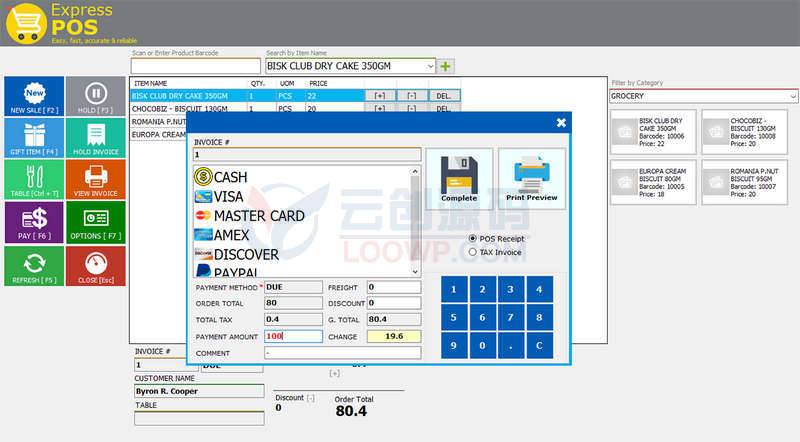Click keypad number 7
Screen dimensions: 800x442
(x=511, y=317)
